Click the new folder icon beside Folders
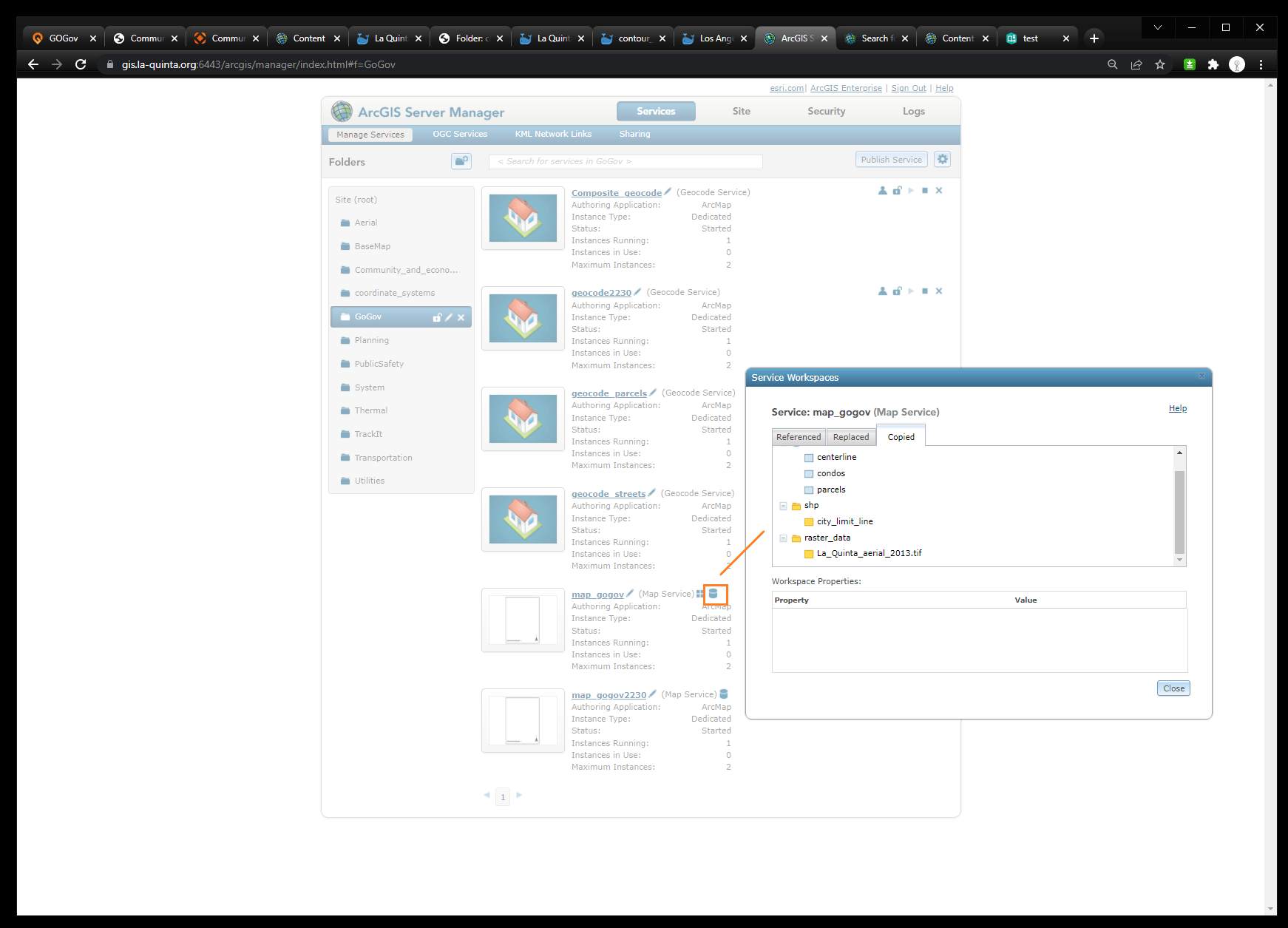1288x928 pixels. (461, 160)
